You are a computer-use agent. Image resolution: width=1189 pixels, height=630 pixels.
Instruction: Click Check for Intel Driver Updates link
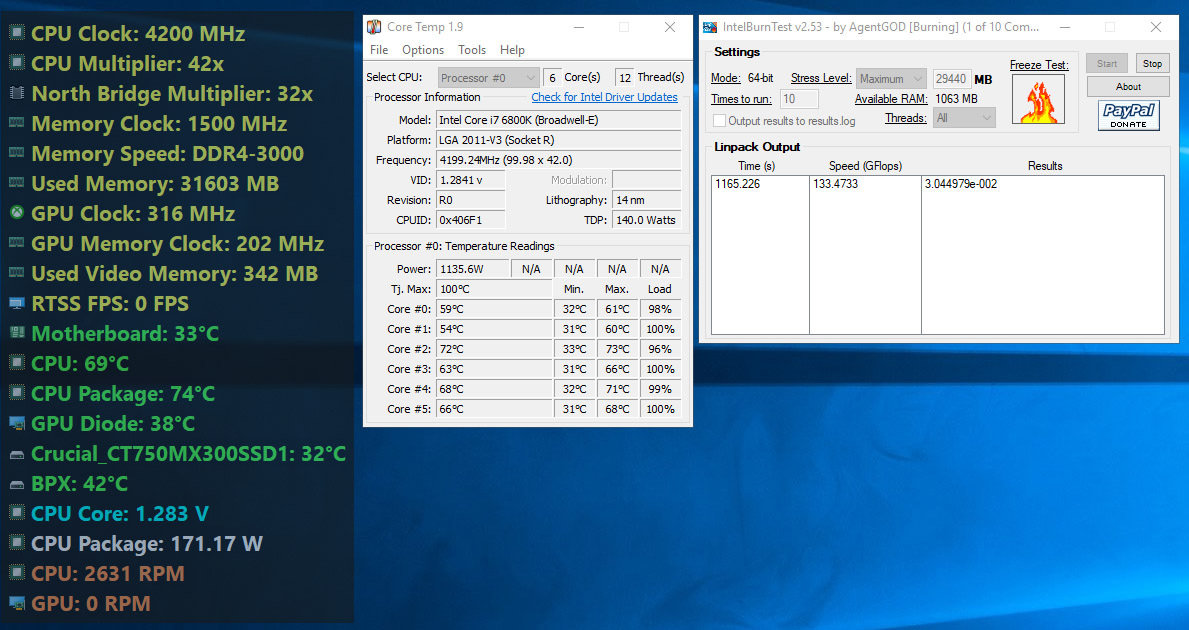click(x=604, y=97)
